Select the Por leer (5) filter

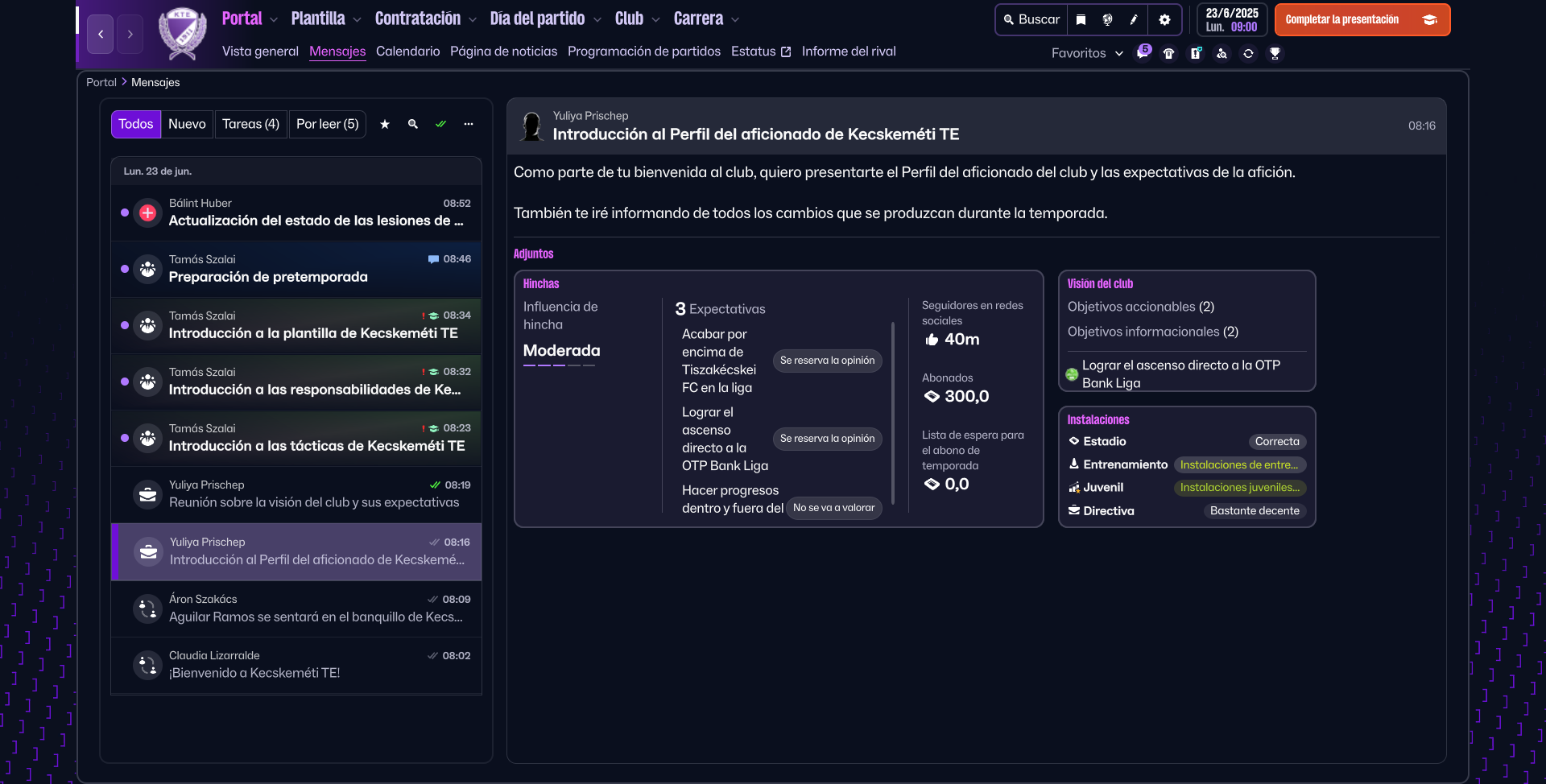327,124
